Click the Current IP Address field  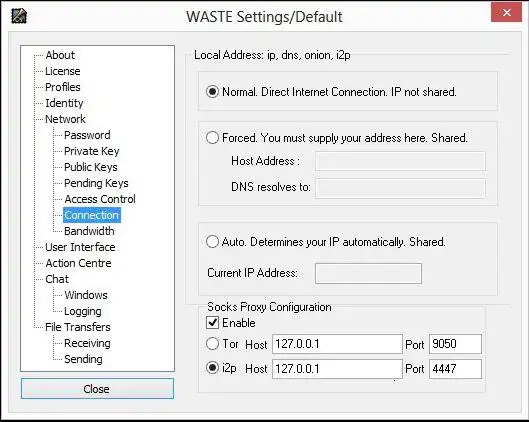(x=368, y=273)
